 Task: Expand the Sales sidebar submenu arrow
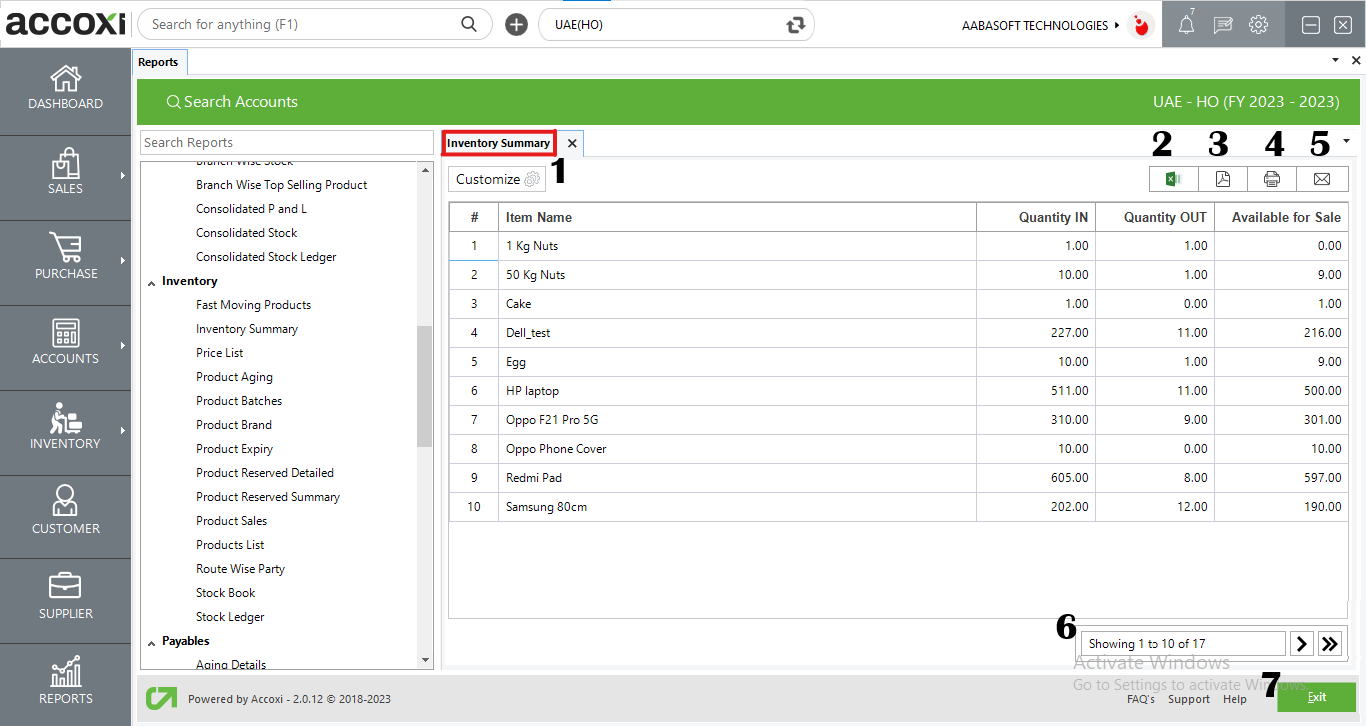(x=123, y=176)
